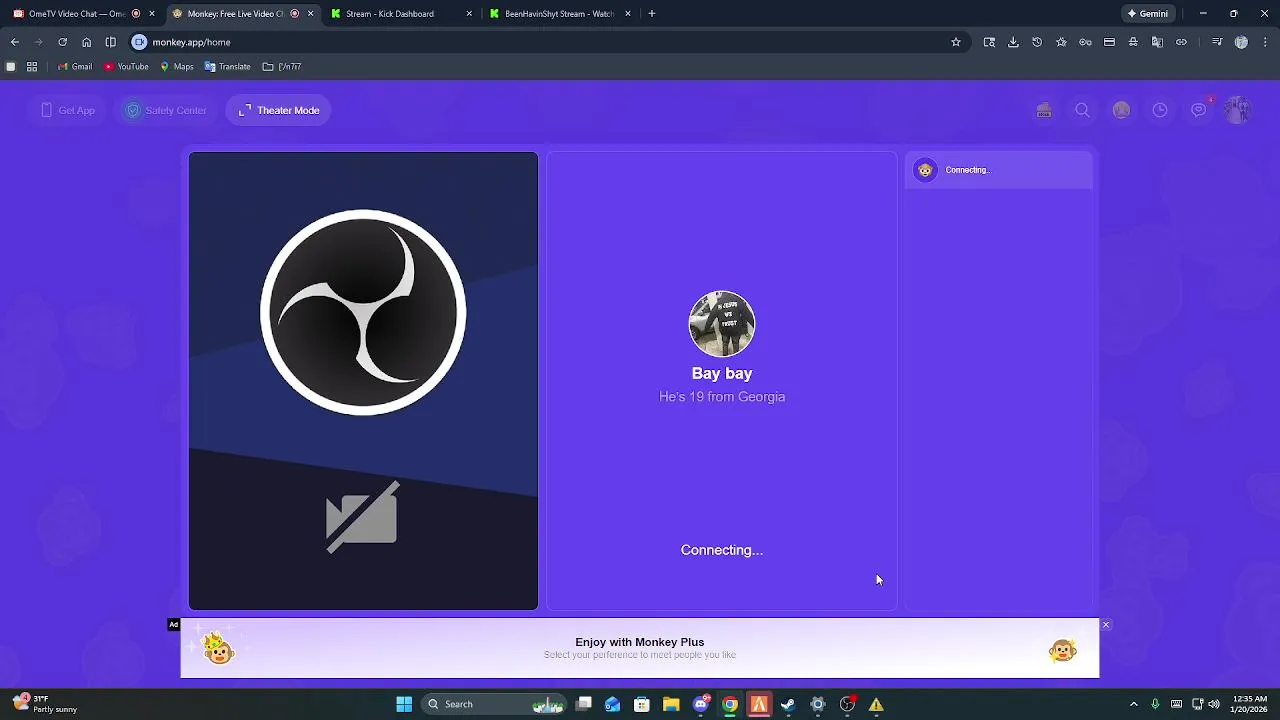Close the OmeTV Video Chat tab
The height and width of the screenshot is (720, 1280).
(x=152, y=14)
